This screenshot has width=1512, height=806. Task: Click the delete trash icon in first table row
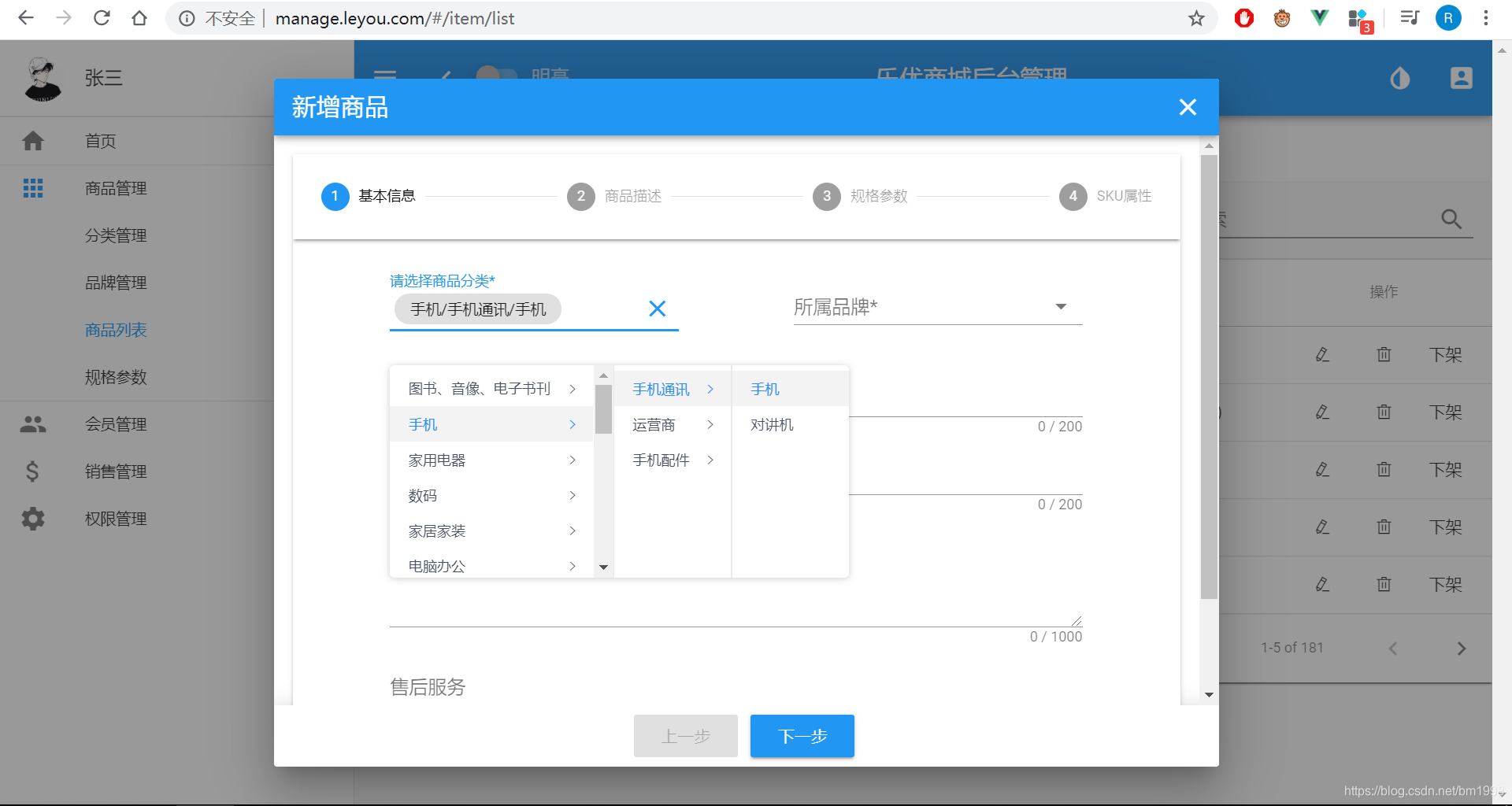pos(1384,355)
